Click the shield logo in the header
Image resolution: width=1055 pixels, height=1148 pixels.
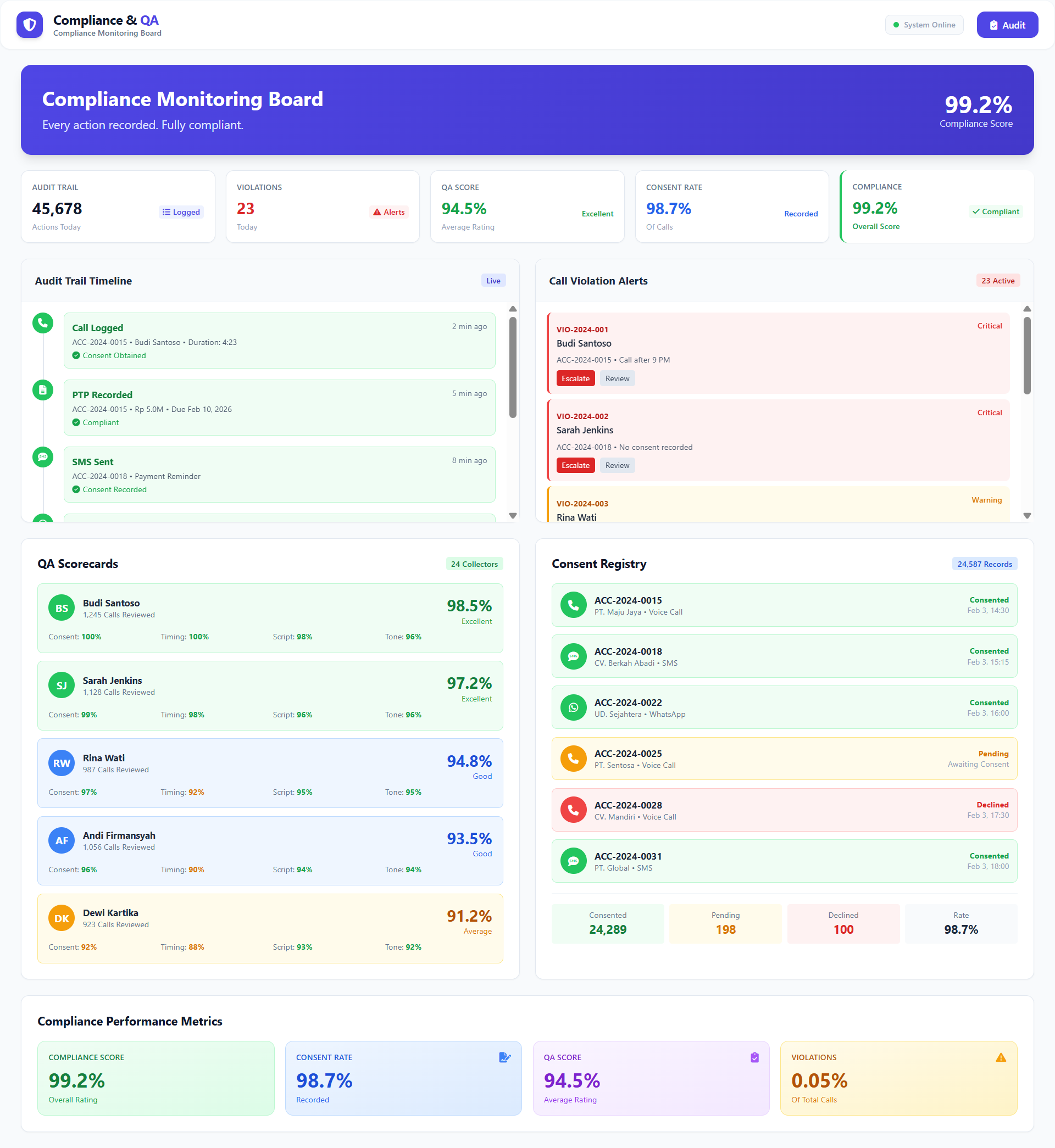click(x=29, y=25)
